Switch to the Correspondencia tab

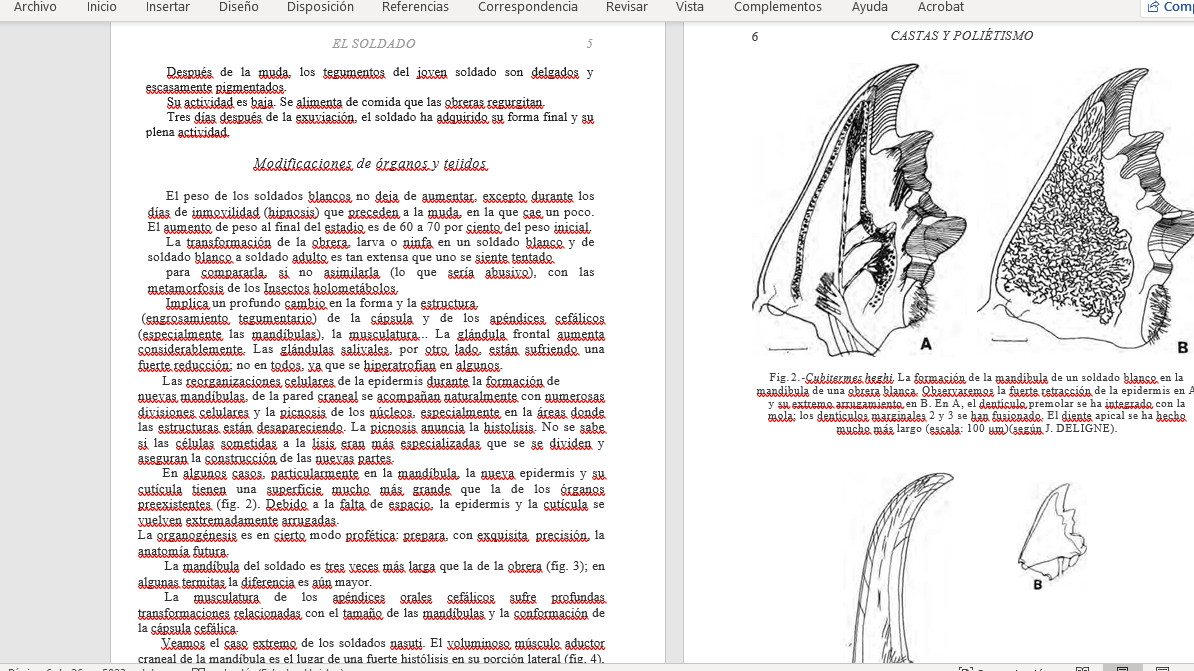coord(527,7)
